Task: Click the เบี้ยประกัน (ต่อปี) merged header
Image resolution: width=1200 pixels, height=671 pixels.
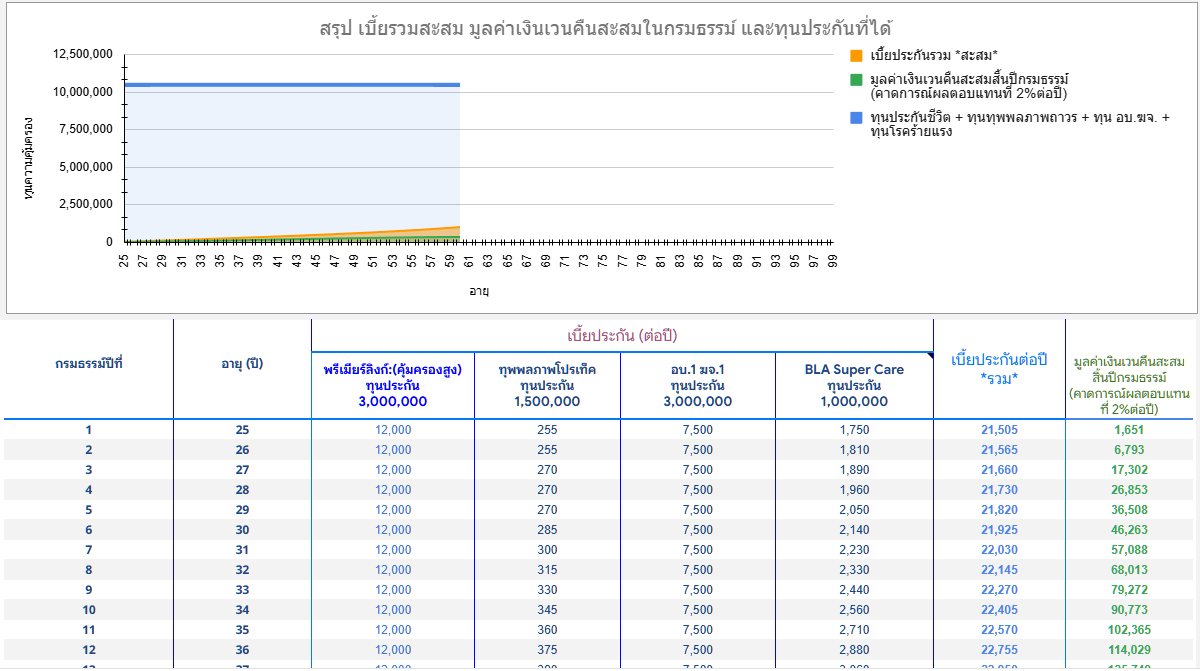Action: coord(622,335)
